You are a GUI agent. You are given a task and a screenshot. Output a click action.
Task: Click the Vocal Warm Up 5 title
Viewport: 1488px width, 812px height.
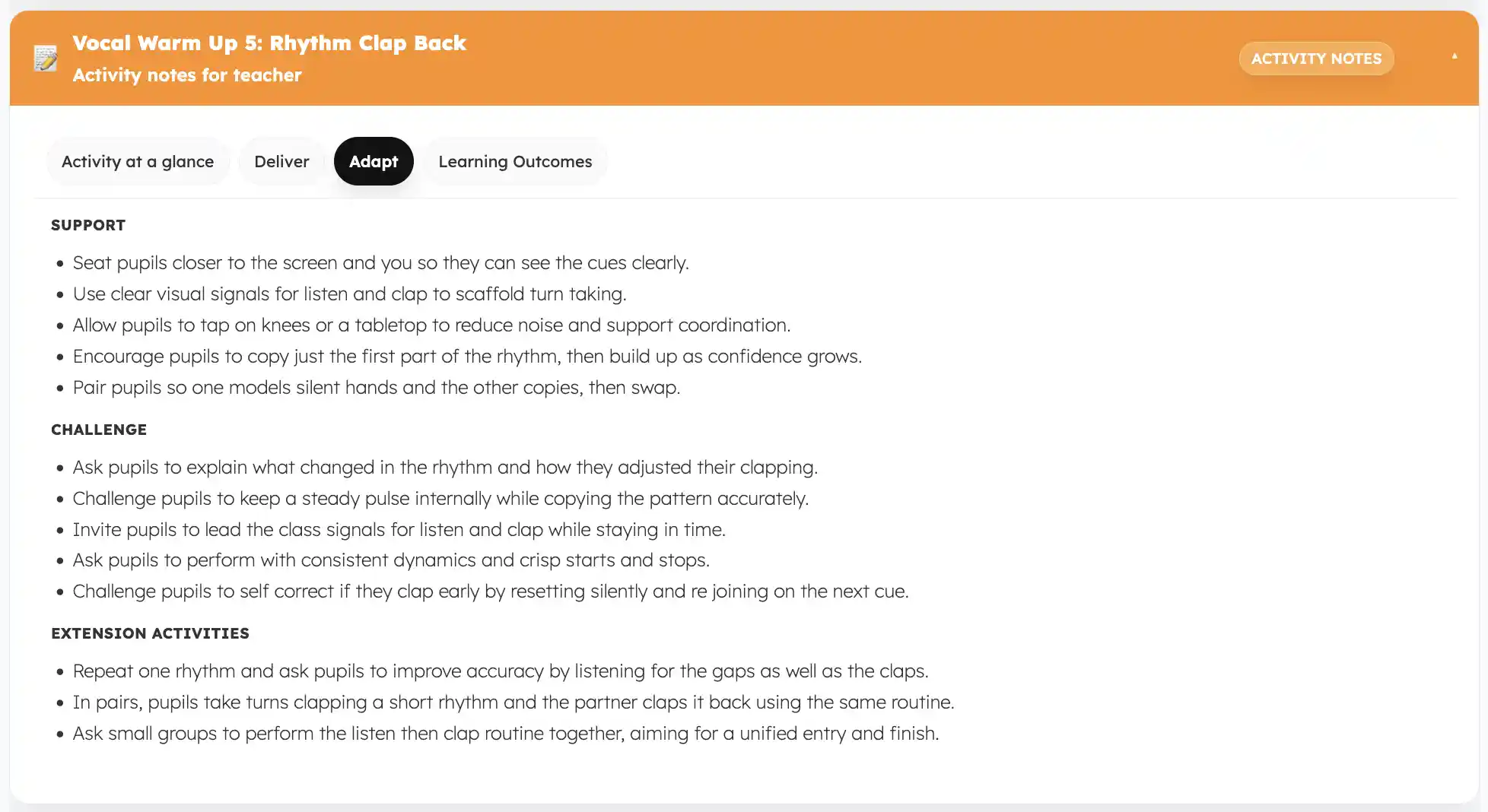[269, 43]
